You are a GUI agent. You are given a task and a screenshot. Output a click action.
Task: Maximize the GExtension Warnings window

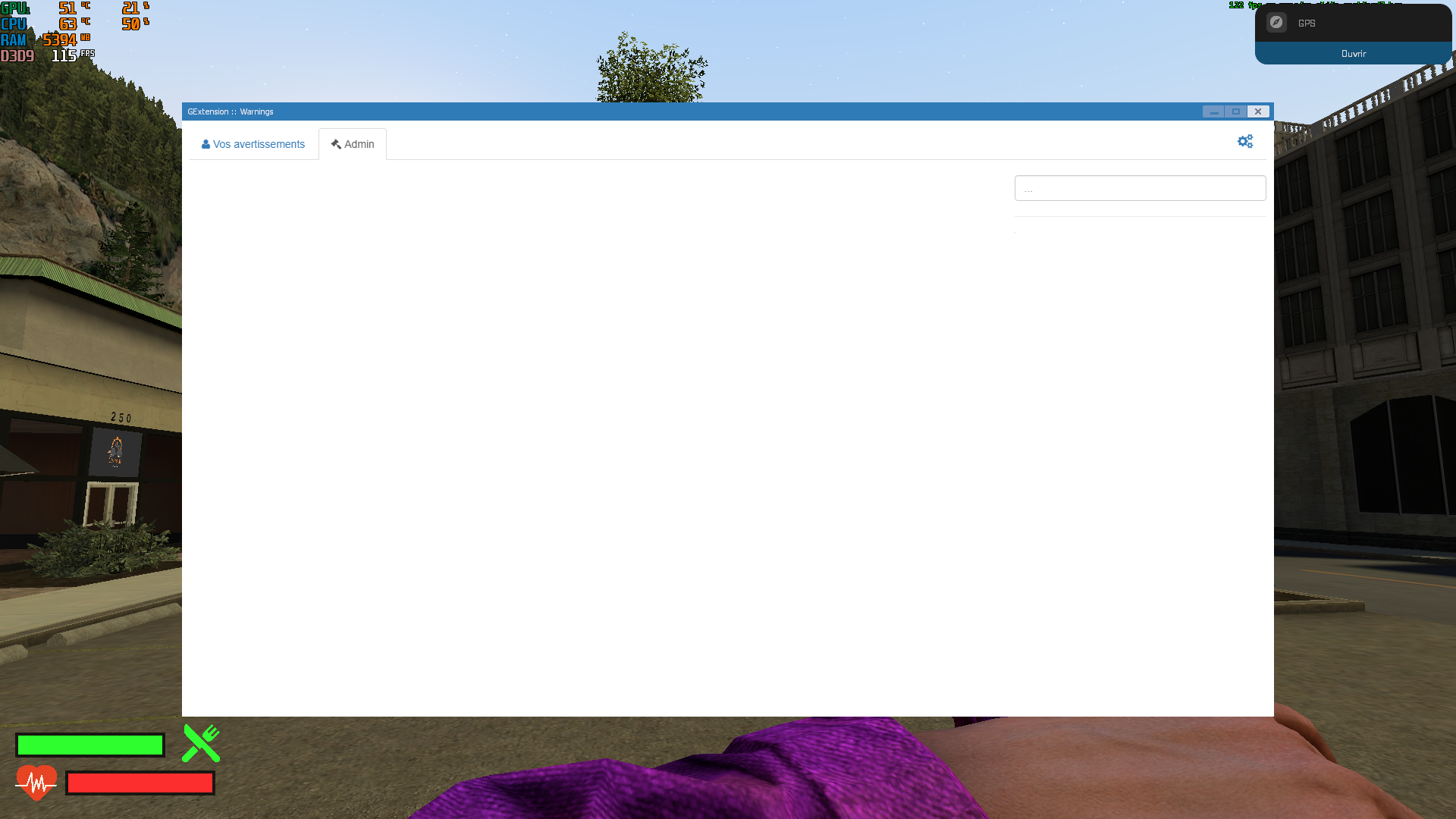(x=1236, y=111)
